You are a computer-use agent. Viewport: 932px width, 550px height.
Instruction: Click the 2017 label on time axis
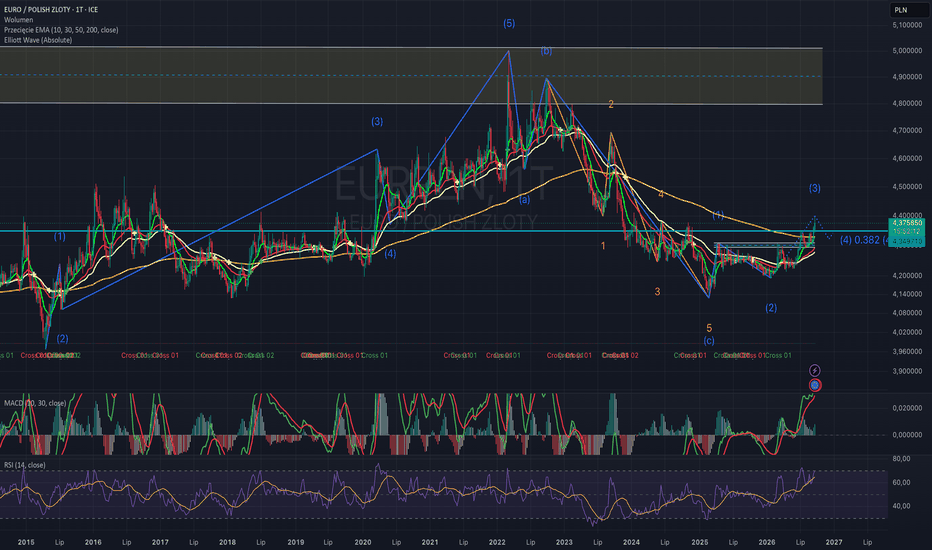coord(160,542)
